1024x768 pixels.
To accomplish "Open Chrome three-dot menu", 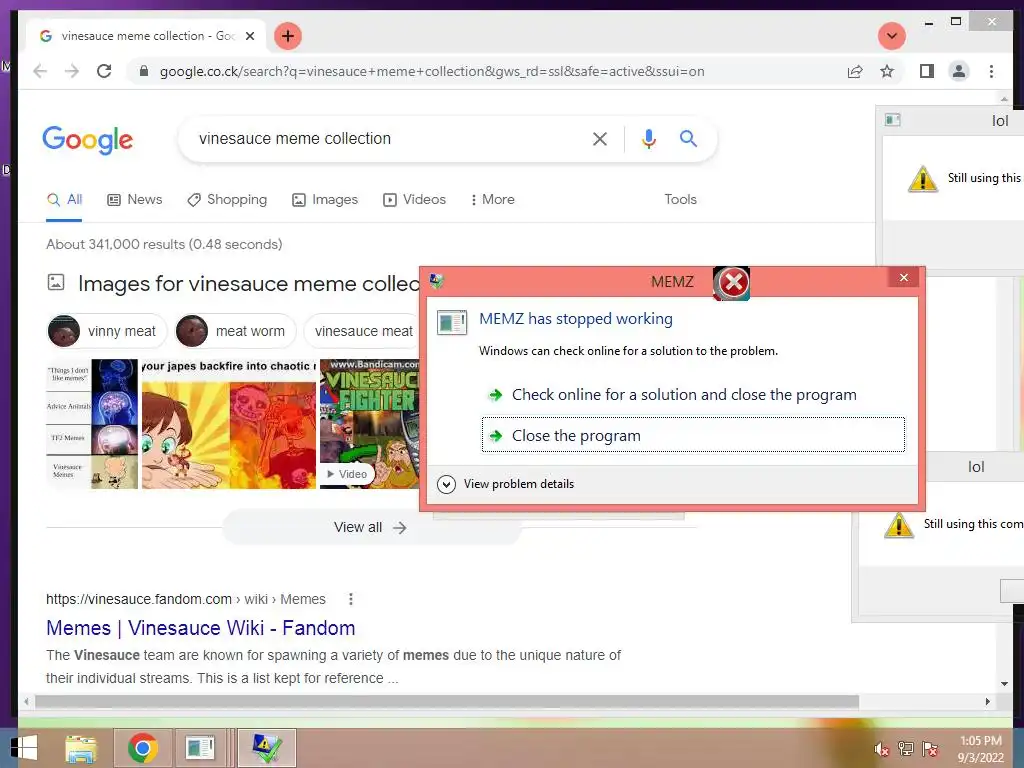I will (x=991, y=71).
